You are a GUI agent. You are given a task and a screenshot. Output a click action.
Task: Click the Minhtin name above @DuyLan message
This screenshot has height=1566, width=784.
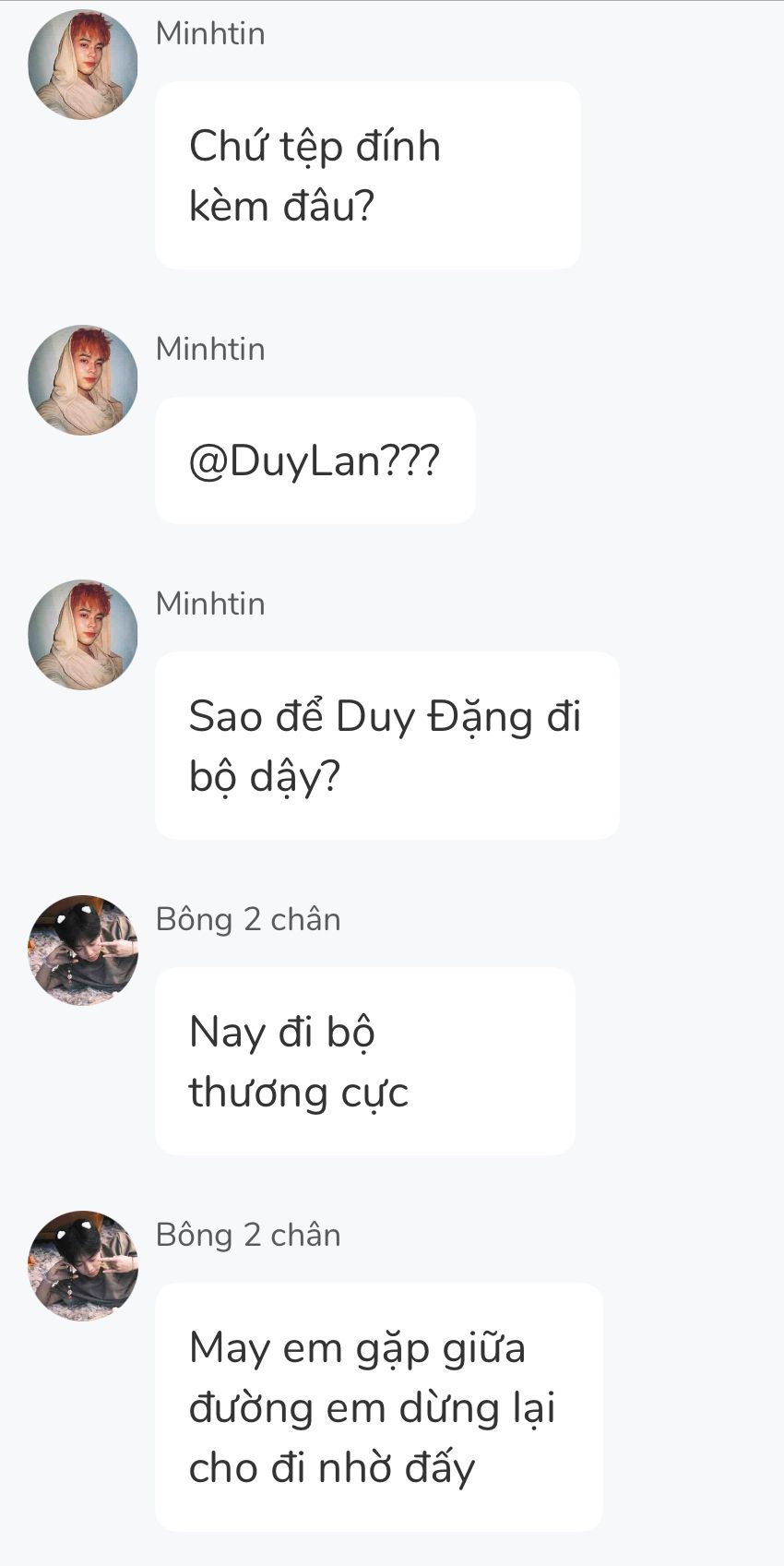click(x=210, y=349)
